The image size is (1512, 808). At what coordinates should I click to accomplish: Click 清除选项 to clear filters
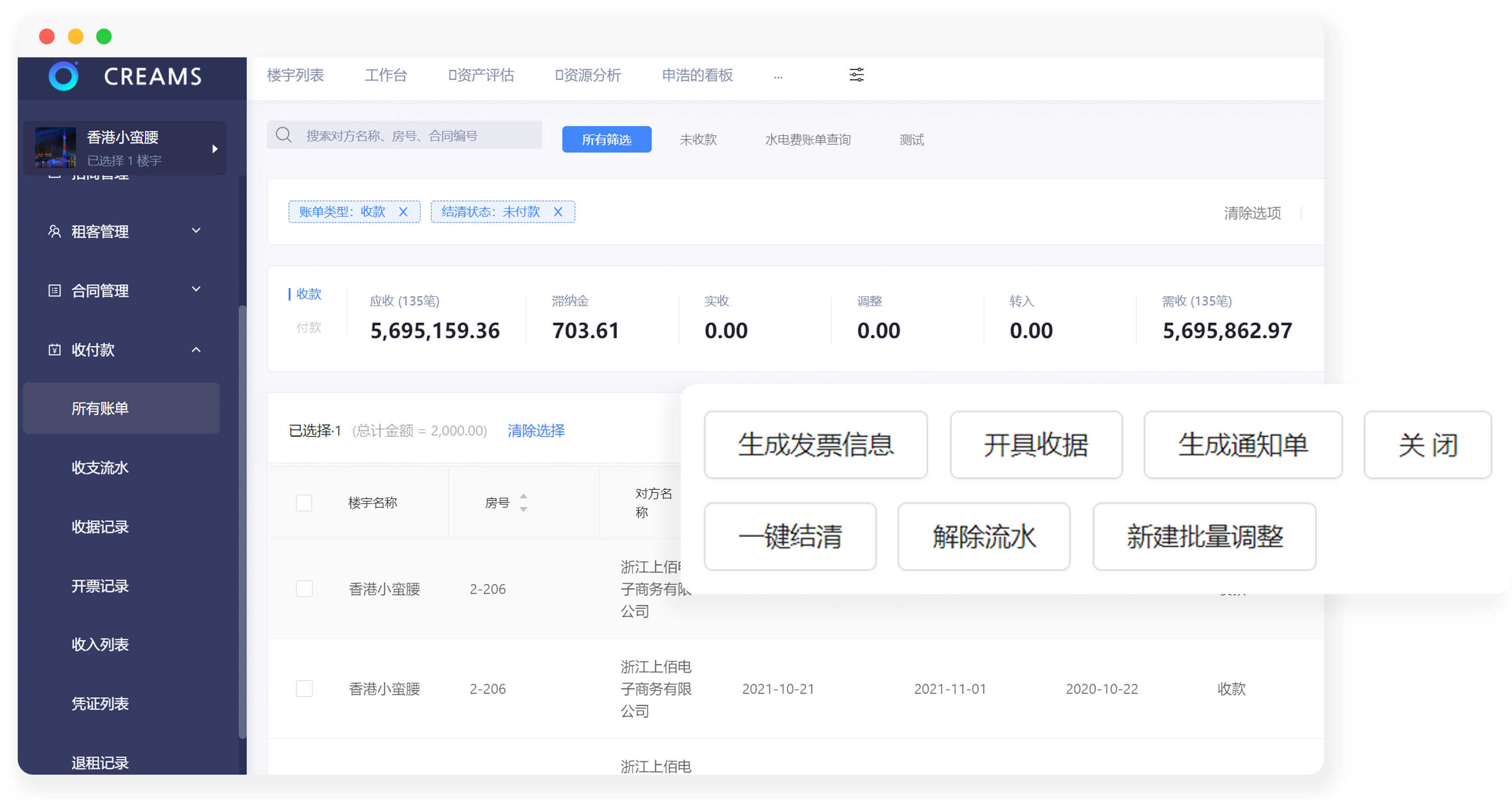[1252, 213]
